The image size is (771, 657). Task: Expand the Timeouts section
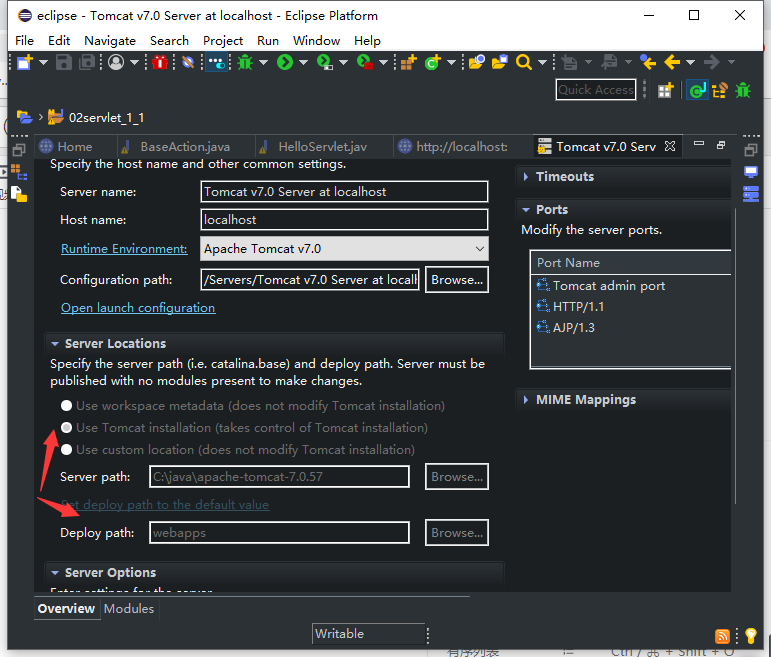(x=526, y=177)
